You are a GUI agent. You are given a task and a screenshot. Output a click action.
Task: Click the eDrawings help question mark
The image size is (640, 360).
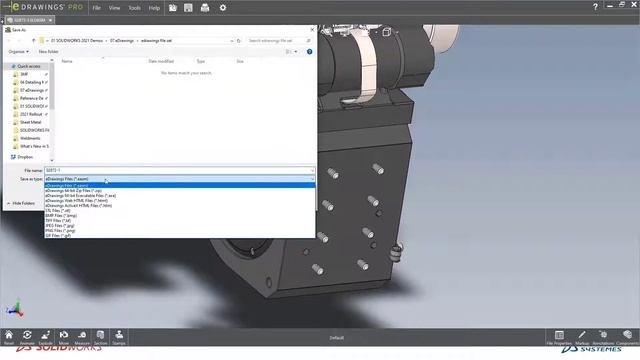coord(595,7)
